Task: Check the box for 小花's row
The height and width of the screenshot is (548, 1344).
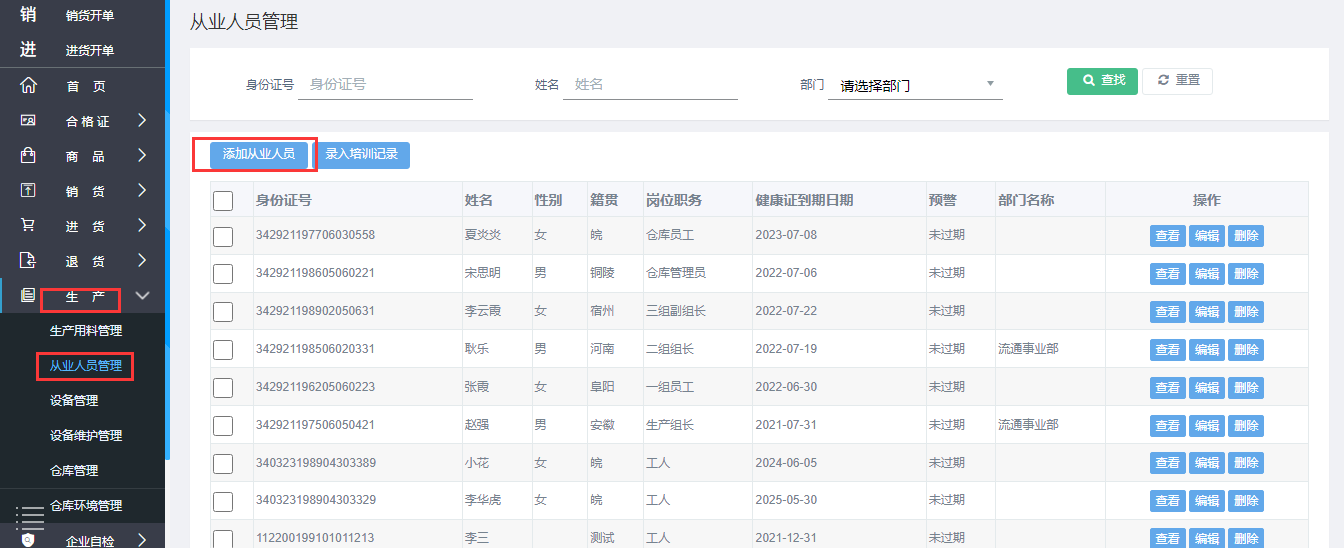Action: tap(223, 464)
